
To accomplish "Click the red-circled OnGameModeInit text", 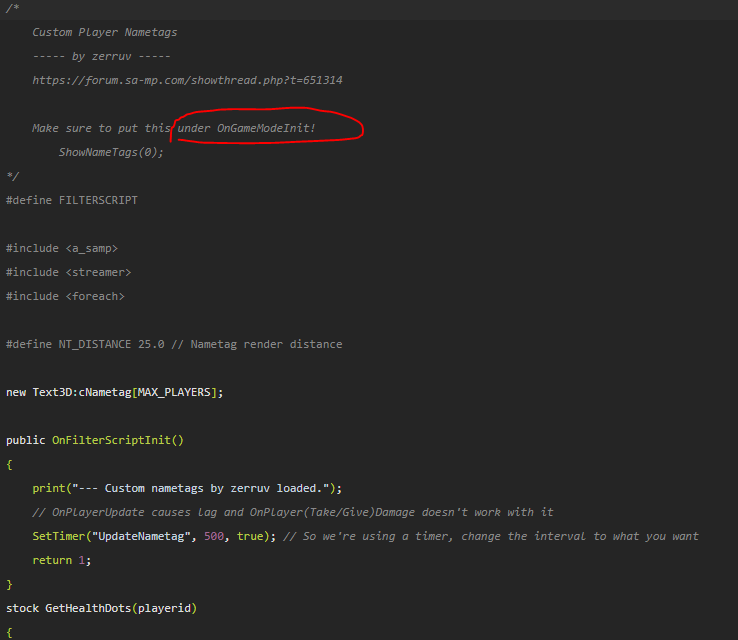I will (266, 128).
